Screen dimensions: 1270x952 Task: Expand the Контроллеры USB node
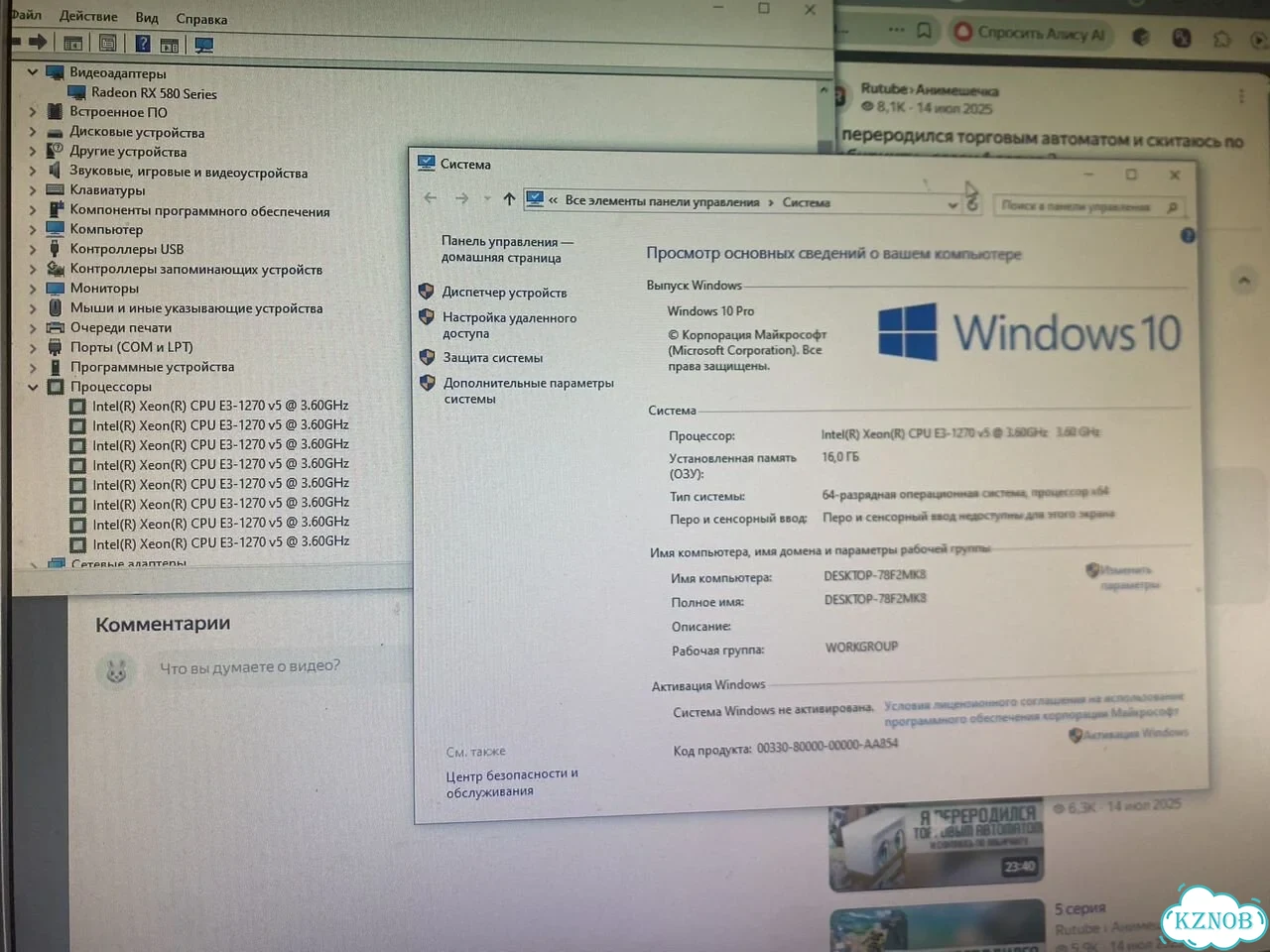pos(33,249)
